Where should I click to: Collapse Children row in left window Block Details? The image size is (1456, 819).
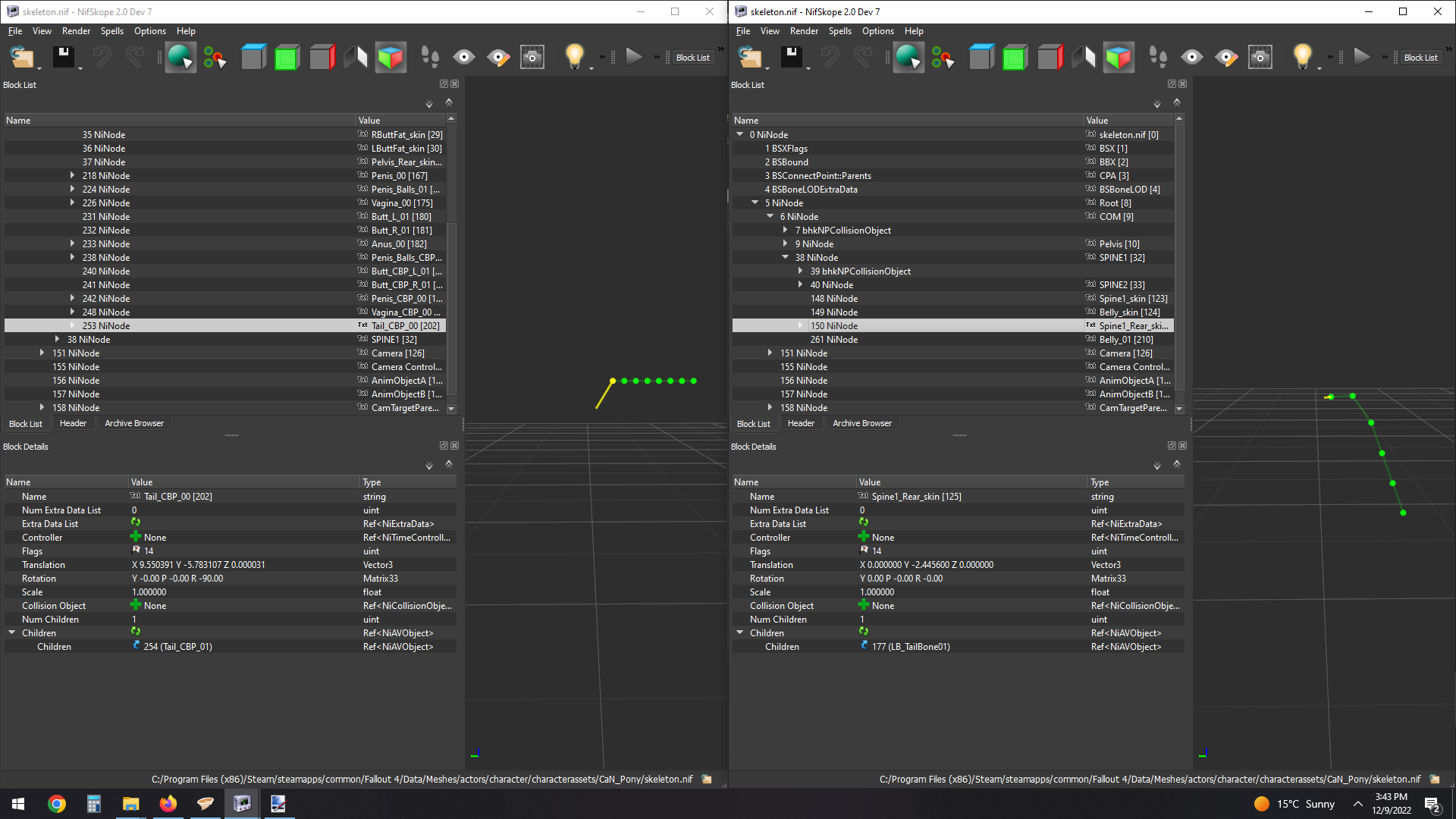pyautogui.click(x=11, y=633)
